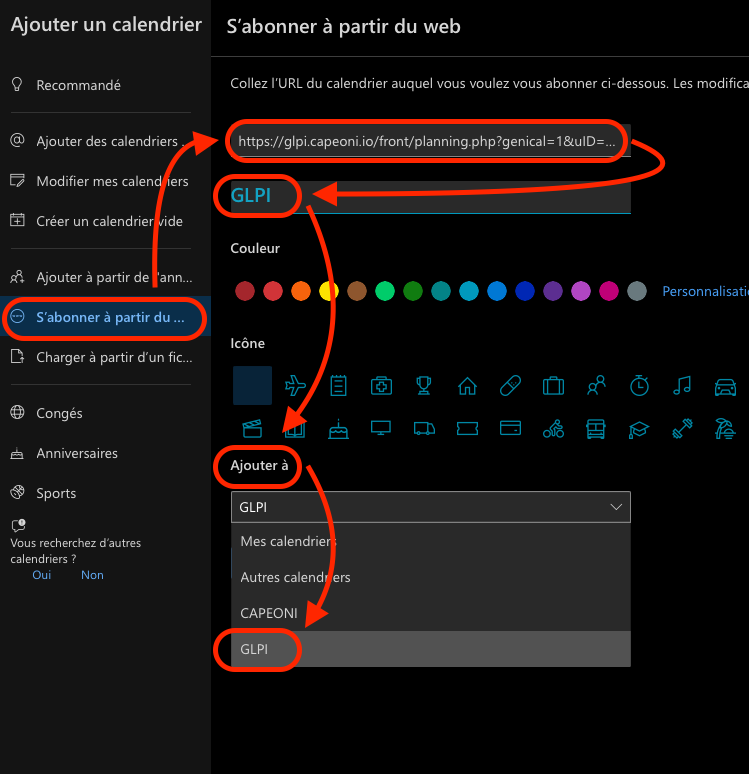Screen dimensions: 749x774
Task: Pick the teal color swatch
Action: coord(441,291)
